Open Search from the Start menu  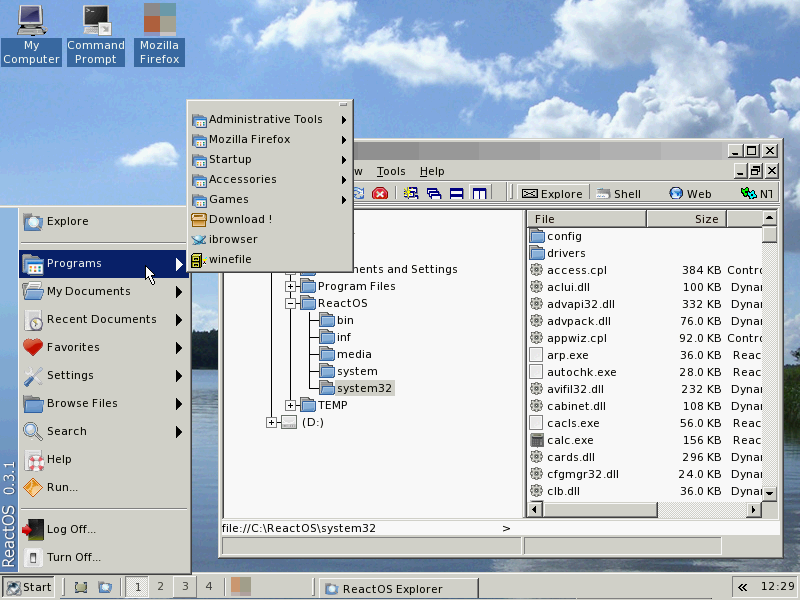[x=103, y=432]
